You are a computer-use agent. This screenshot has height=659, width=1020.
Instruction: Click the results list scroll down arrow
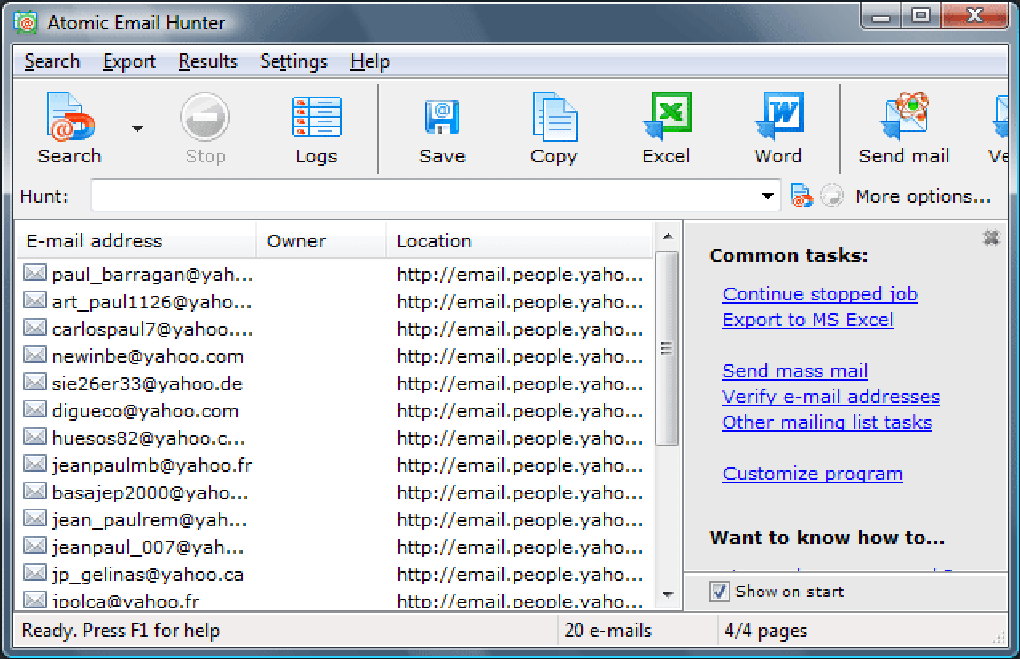click(x=667, y=594)
